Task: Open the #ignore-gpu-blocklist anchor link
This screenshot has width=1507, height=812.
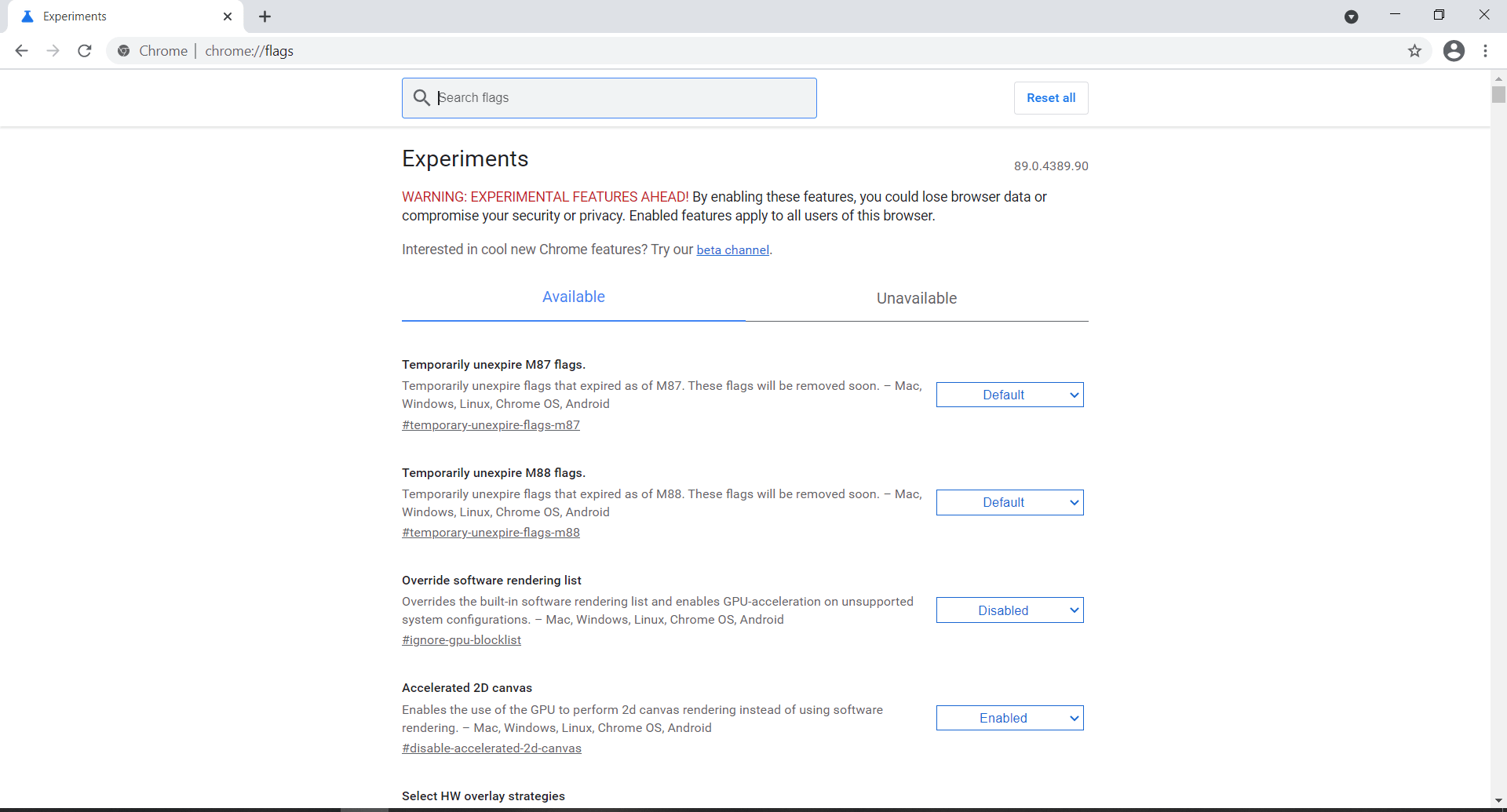Action: pyautogui.click(x=462, y=640)
